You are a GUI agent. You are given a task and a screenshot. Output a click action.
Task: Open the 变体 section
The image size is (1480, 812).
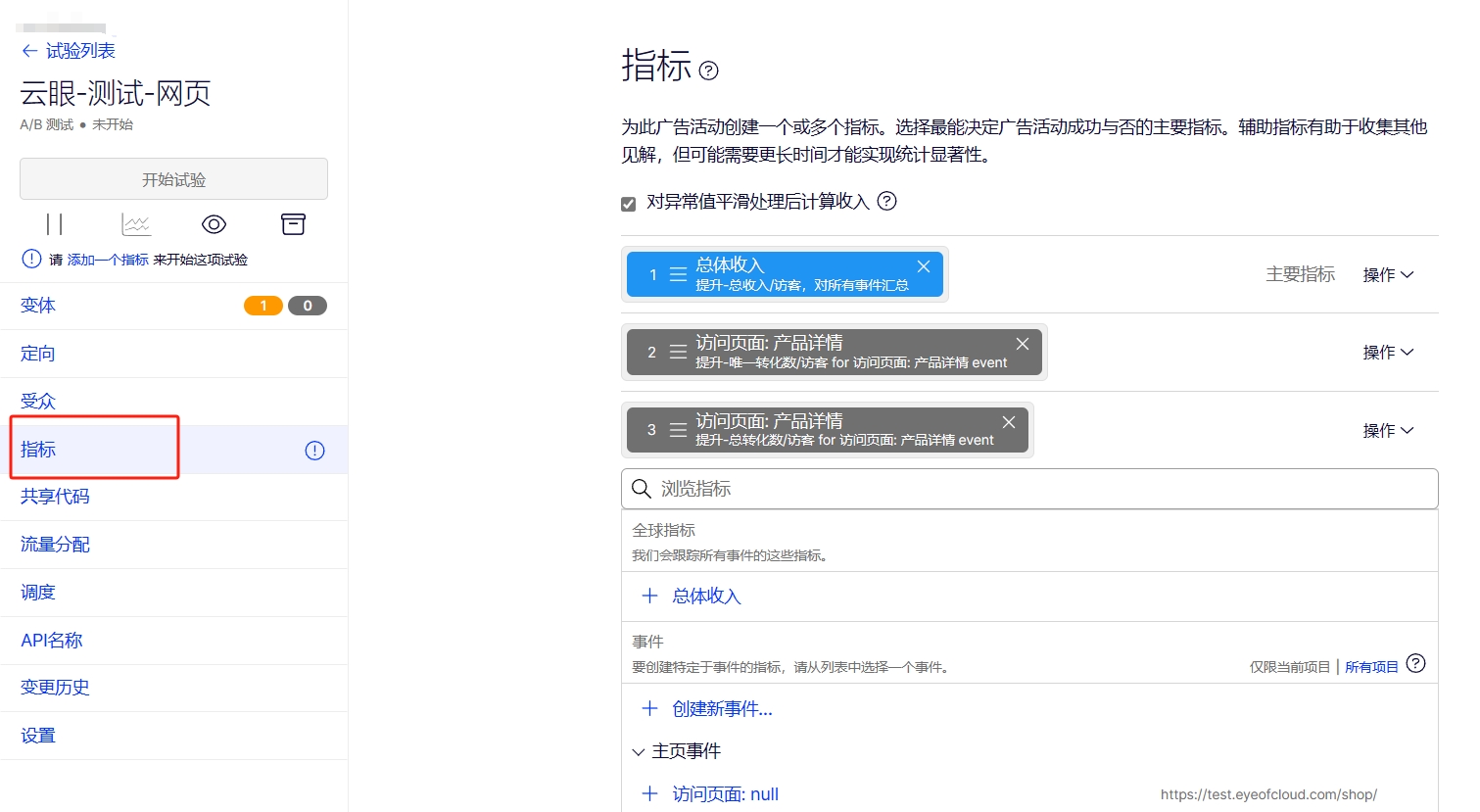[x=173, y=306]
